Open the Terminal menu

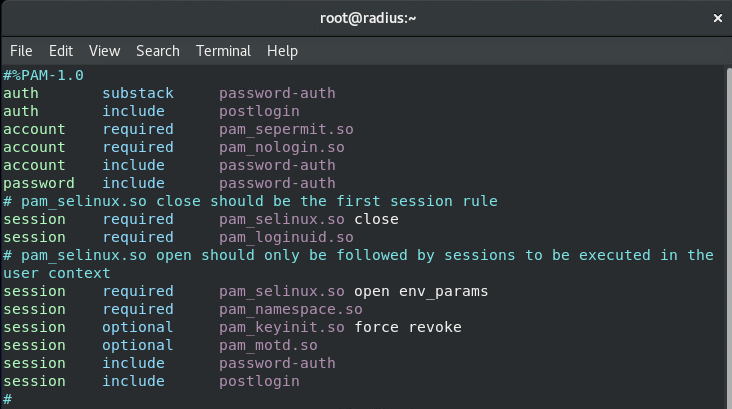[x=223, y=50]
